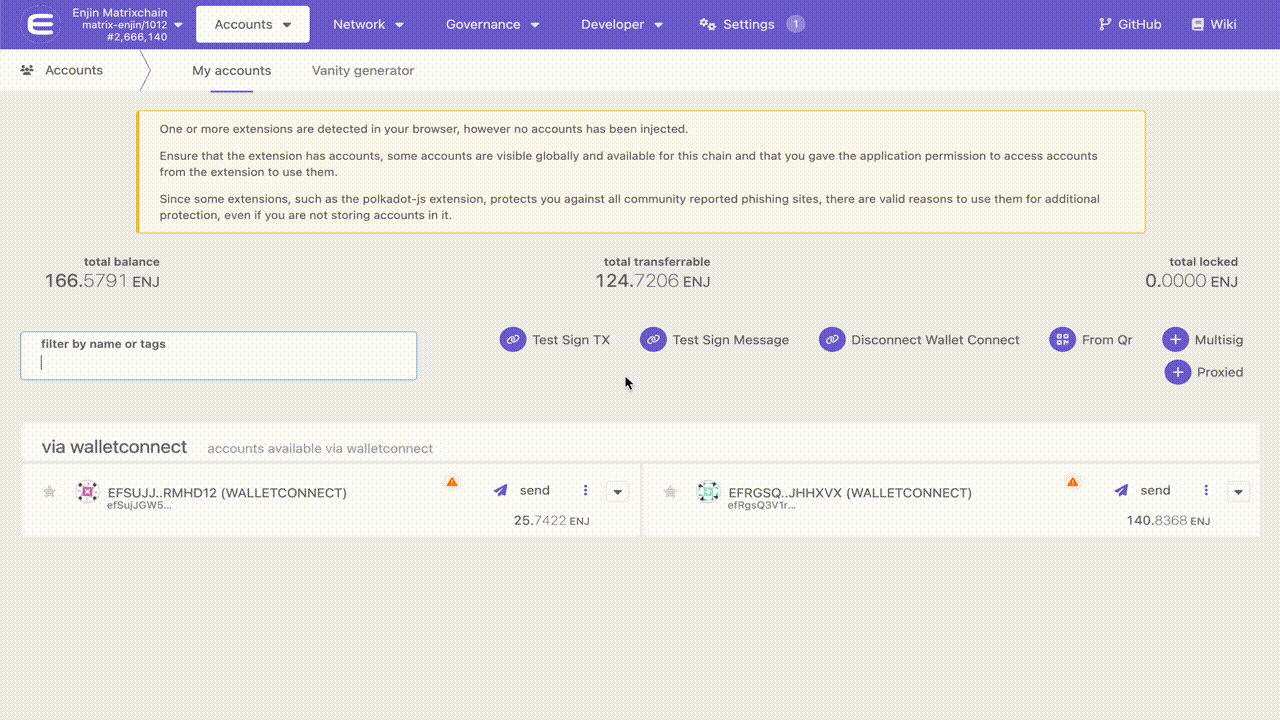This screenshot has width=1280, height=720.
Task: Click the via walletconnect section heading
Action: pos(114,447)
